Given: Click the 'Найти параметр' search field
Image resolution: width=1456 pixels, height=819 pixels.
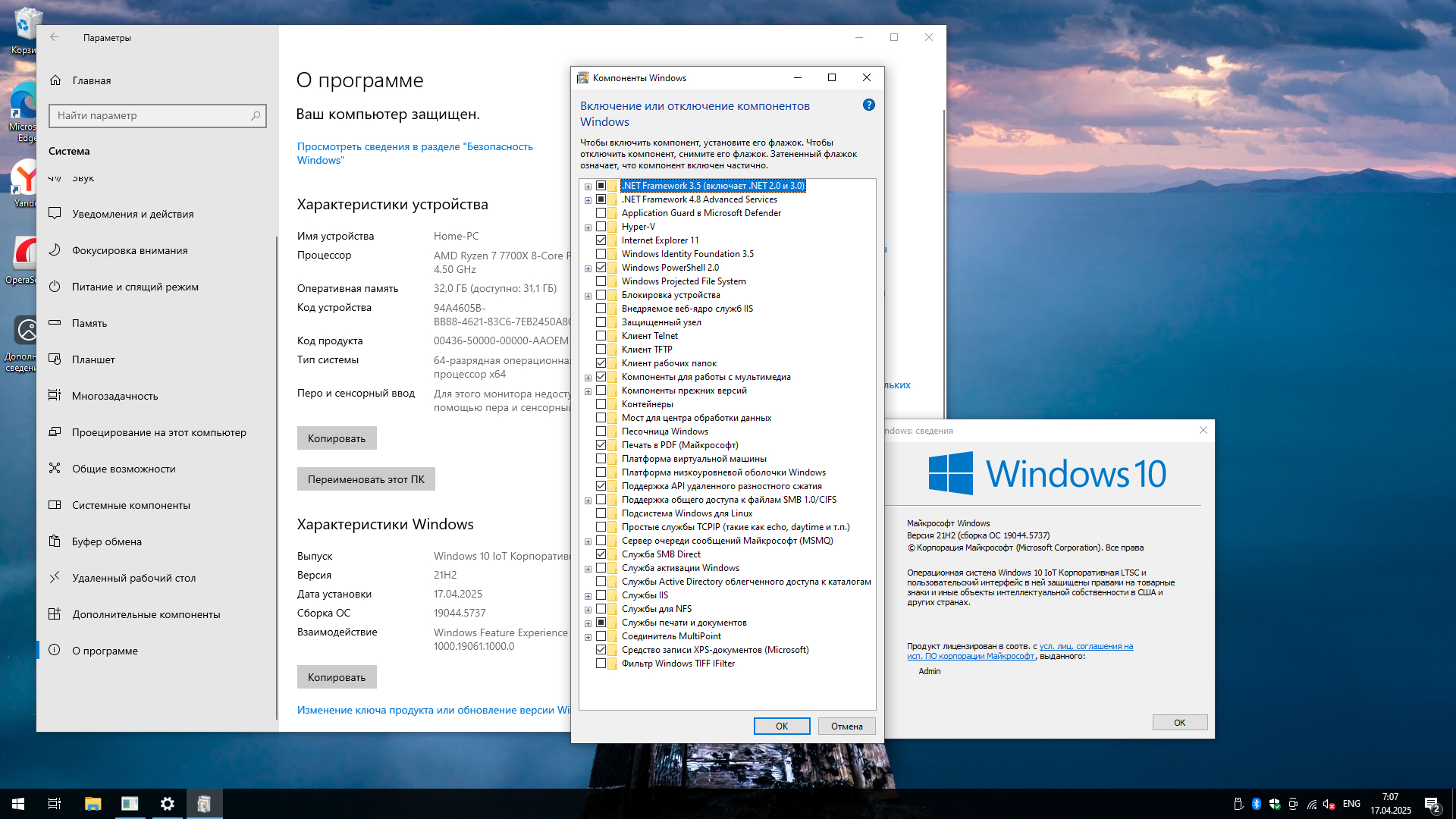Looking at the screenshot, I should [x=152, y=115].
